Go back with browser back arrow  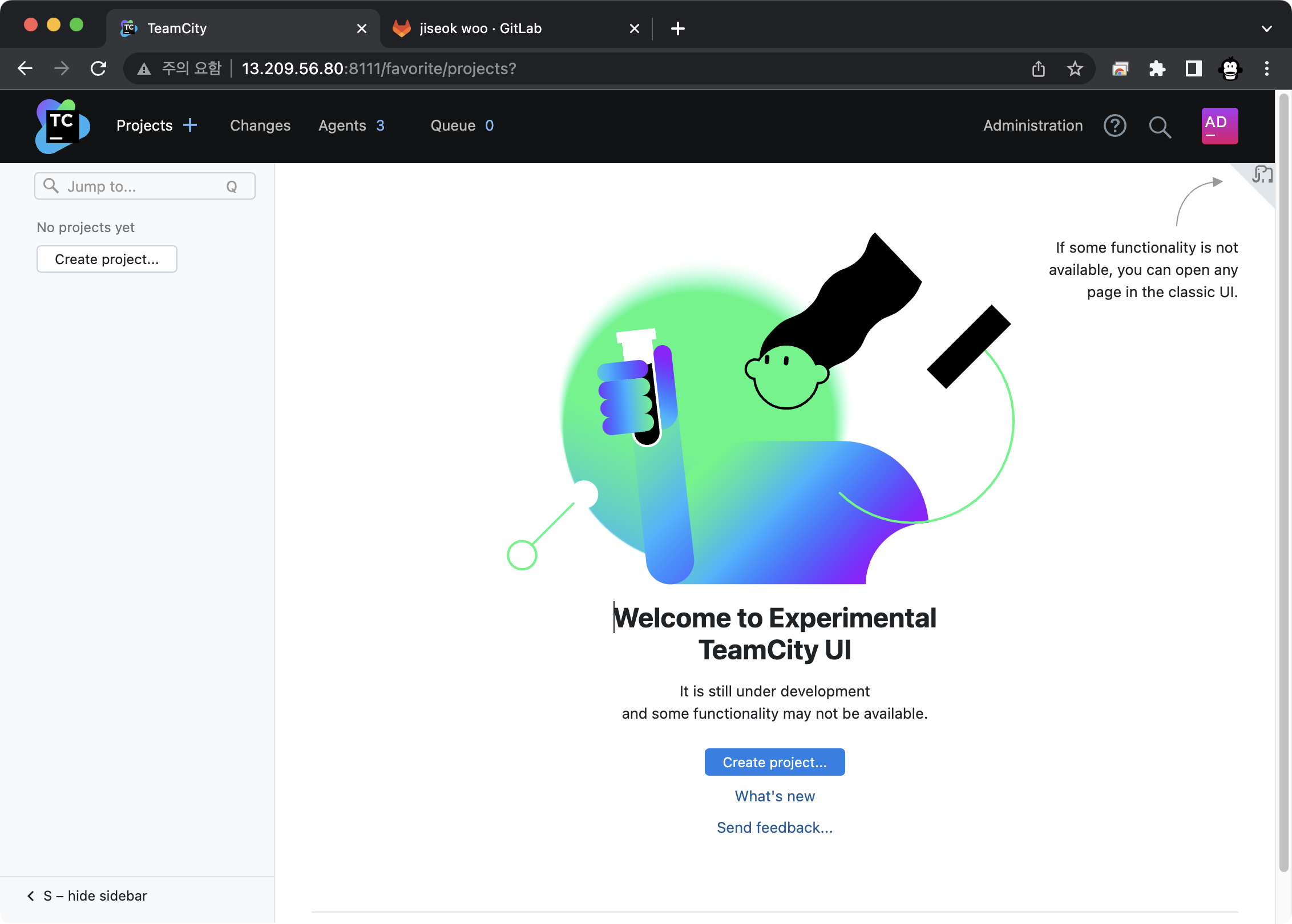coord(25,68)
